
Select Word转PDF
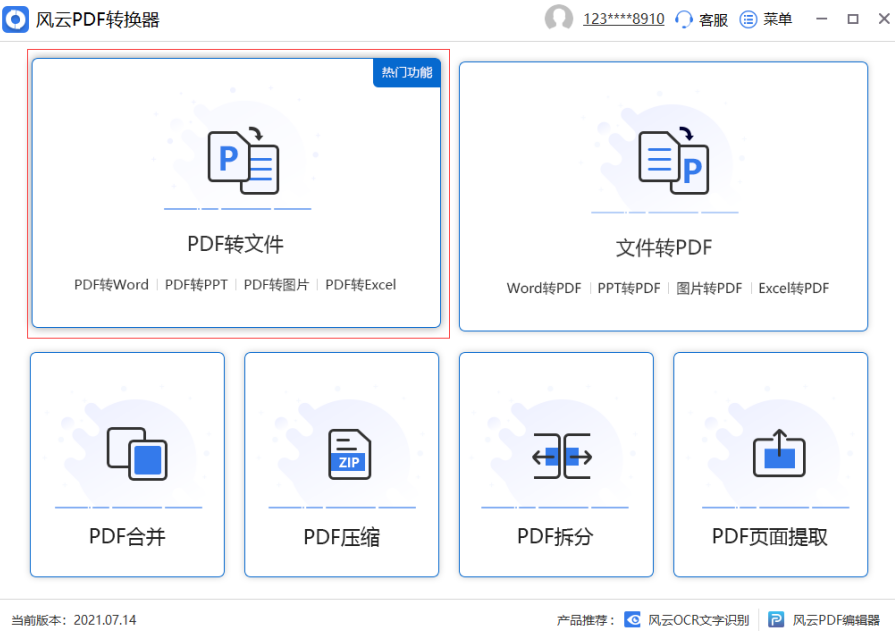544,288
